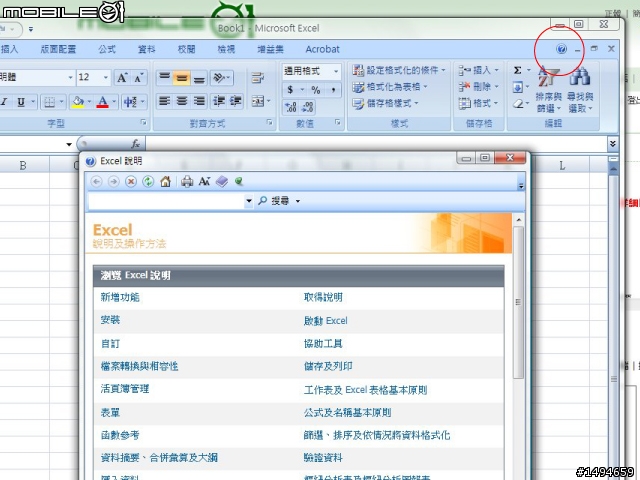This screenshot has height=480, width=640.
Task: Open 函數參考 help topic
Action: coord(120,435)
